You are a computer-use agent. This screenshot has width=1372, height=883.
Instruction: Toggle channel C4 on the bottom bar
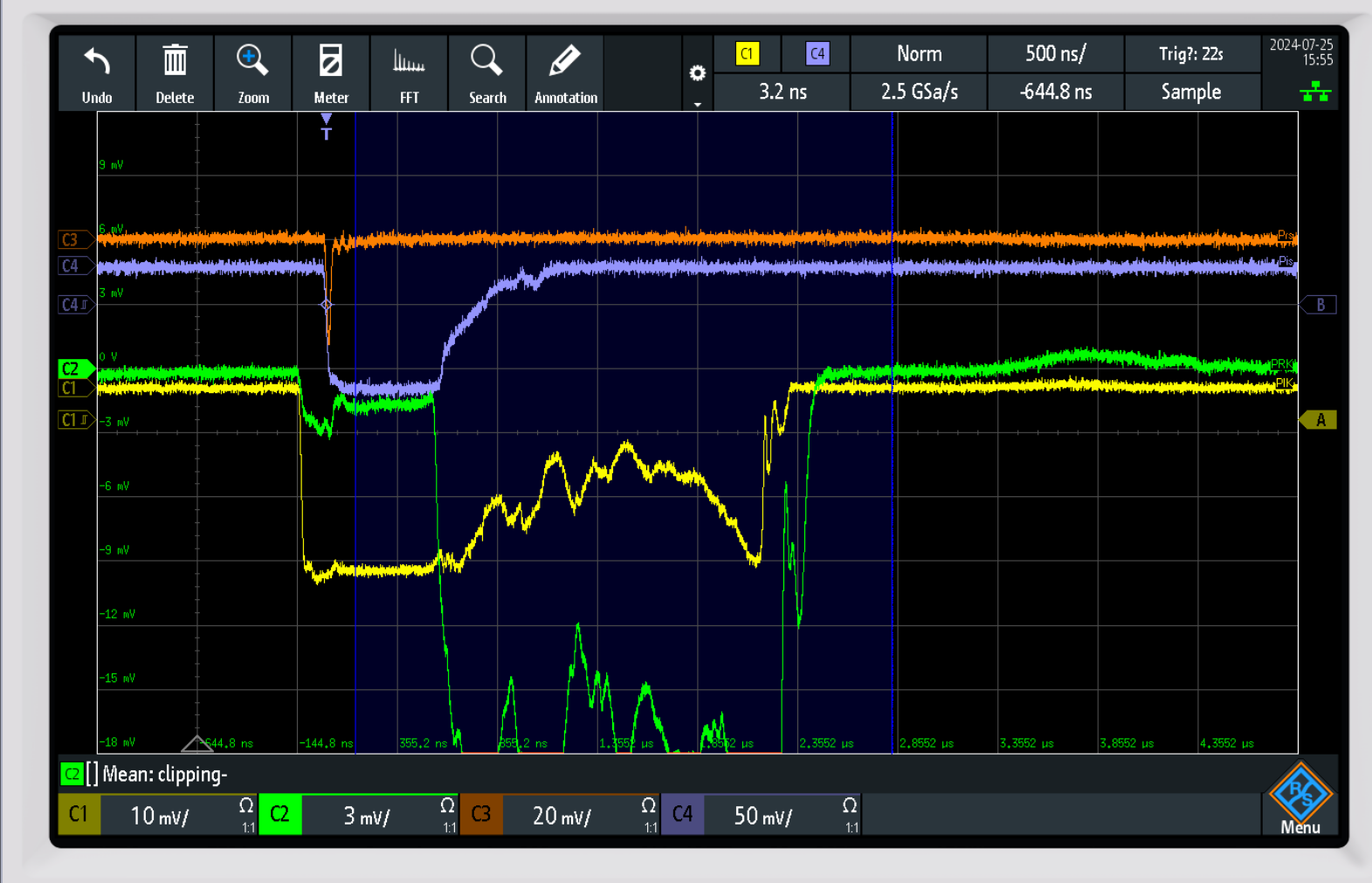[x=682, y=815]
